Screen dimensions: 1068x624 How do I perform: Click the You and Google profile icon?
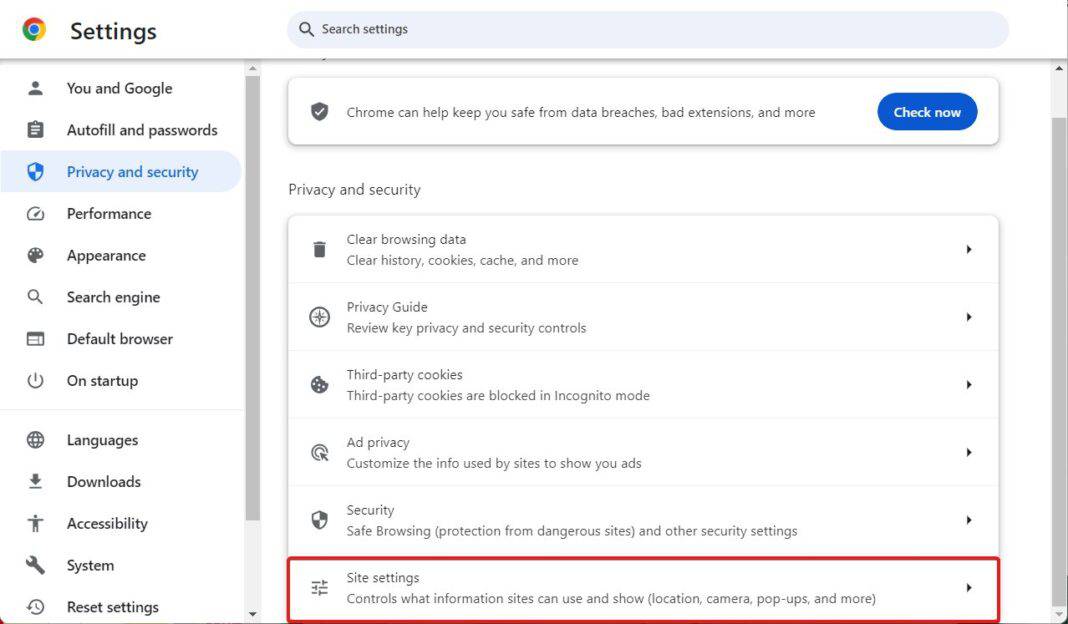(36, 88)
